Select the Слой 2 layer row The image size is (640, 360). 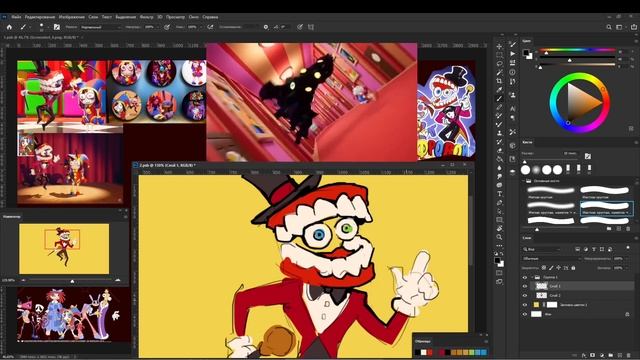coord(582,296)
